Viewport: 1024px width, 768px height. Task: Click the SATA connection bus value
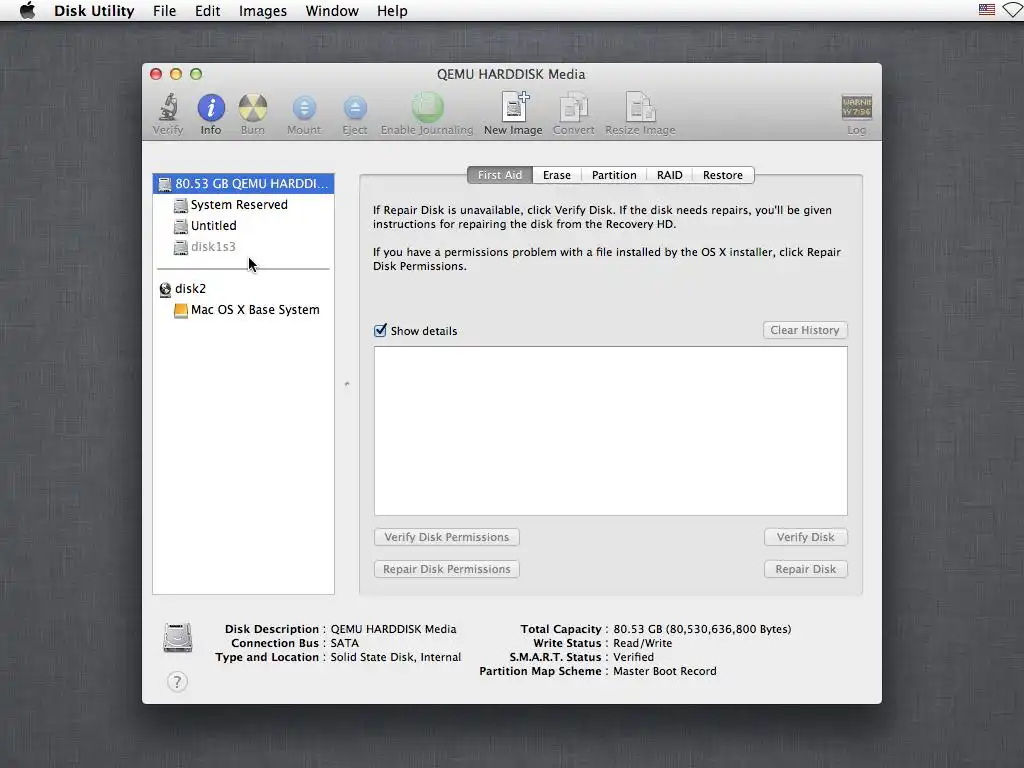344,643
